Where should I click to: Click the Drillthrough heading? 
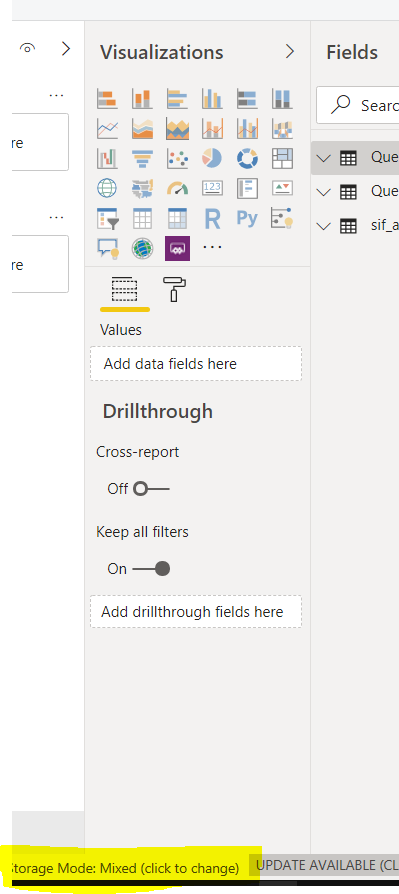pyautogui.click(x=158, y=411)
